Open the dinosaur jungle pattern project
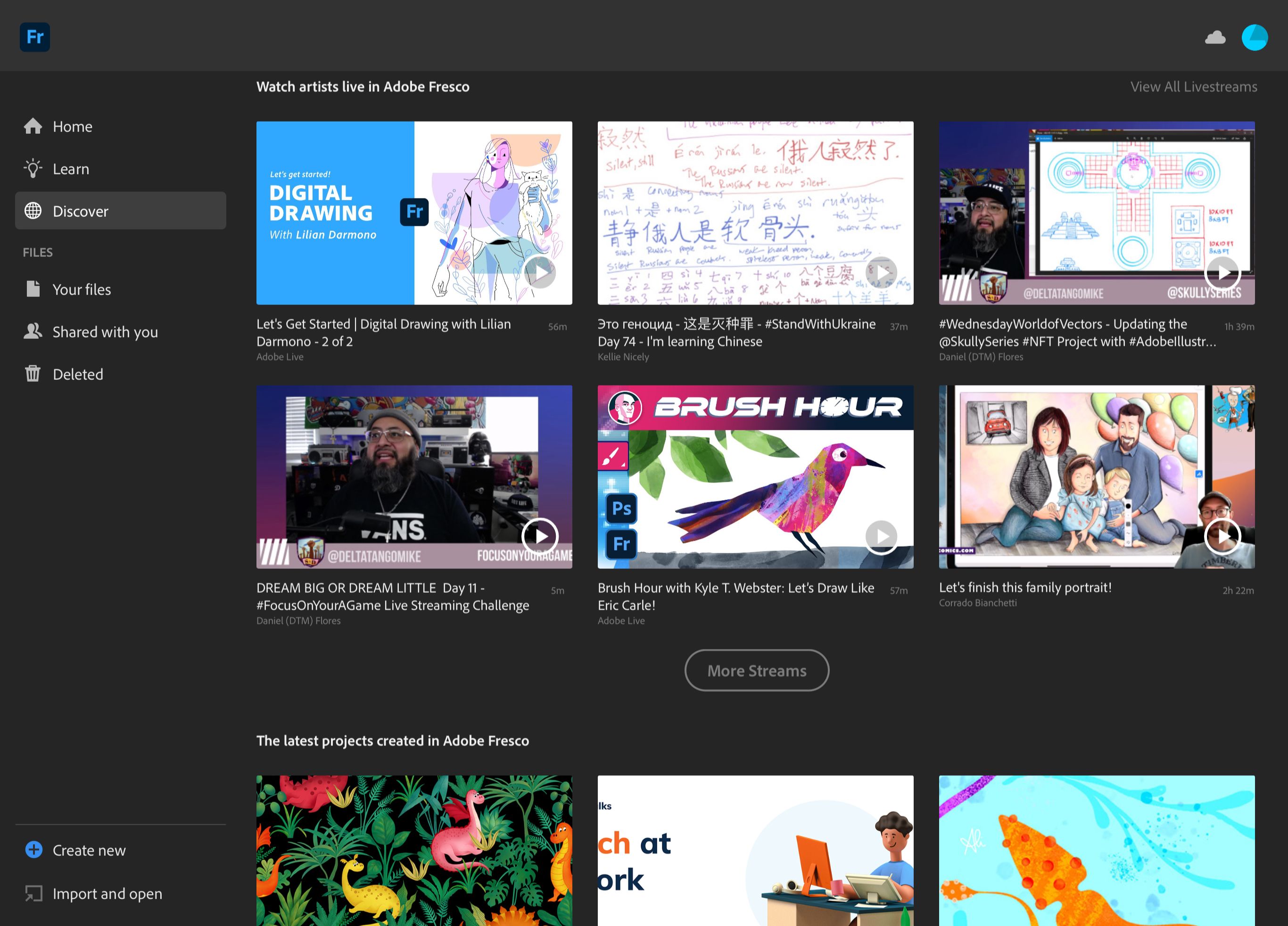The image size is (1288, 926). click(x=414, y=851)
